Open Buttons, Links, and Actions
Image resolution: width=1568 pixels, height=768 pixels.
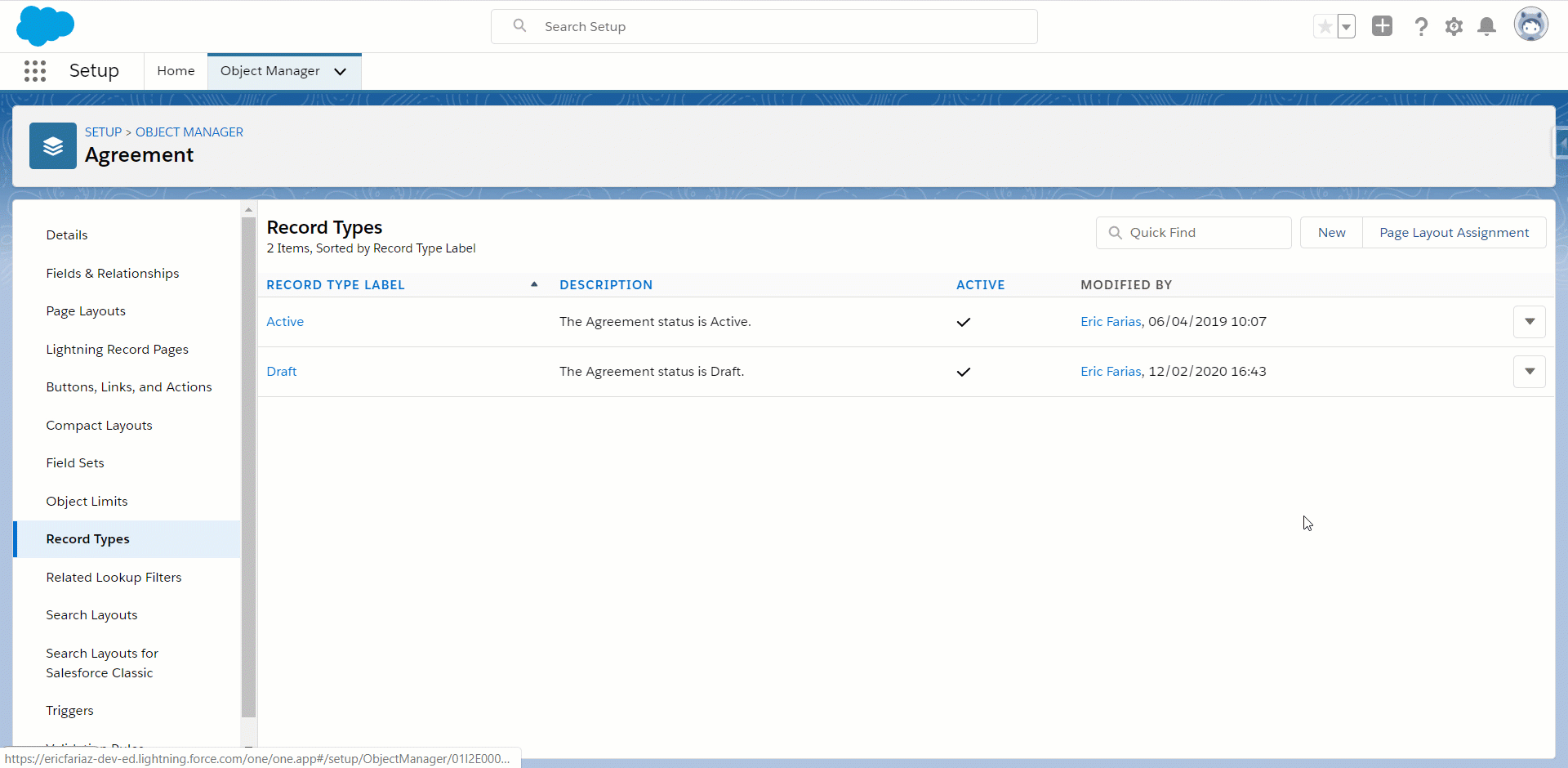point(129,387)
